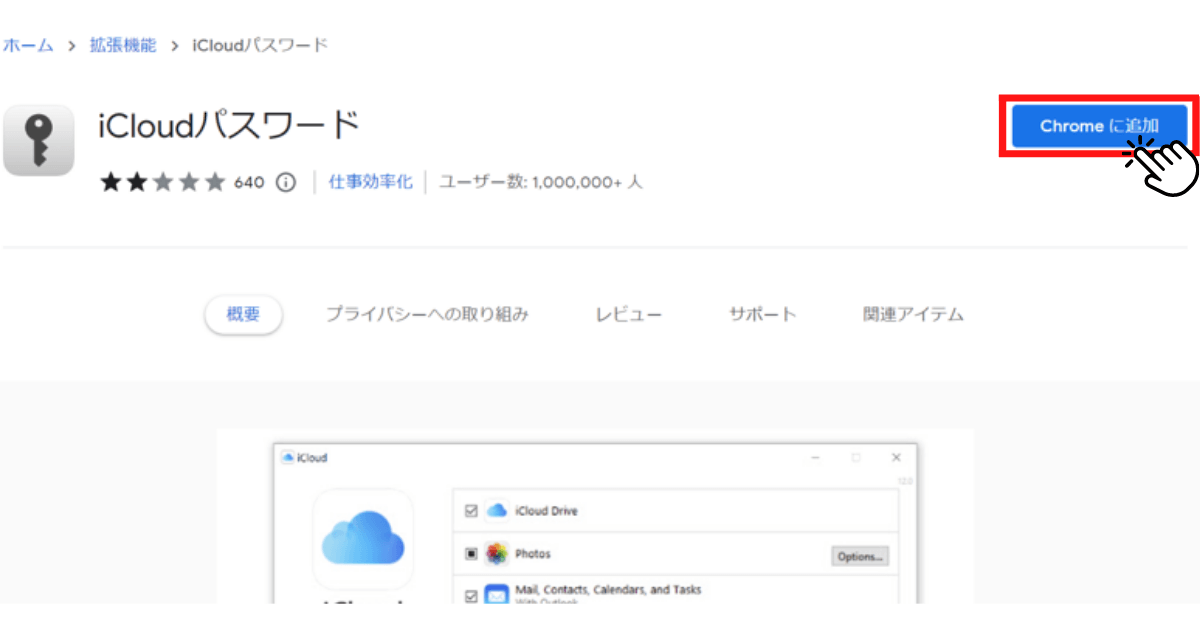The height and width of the screenshot is (630, 1200).
Task: Switch to the レビュー tab
Action: tap(628, 313)
